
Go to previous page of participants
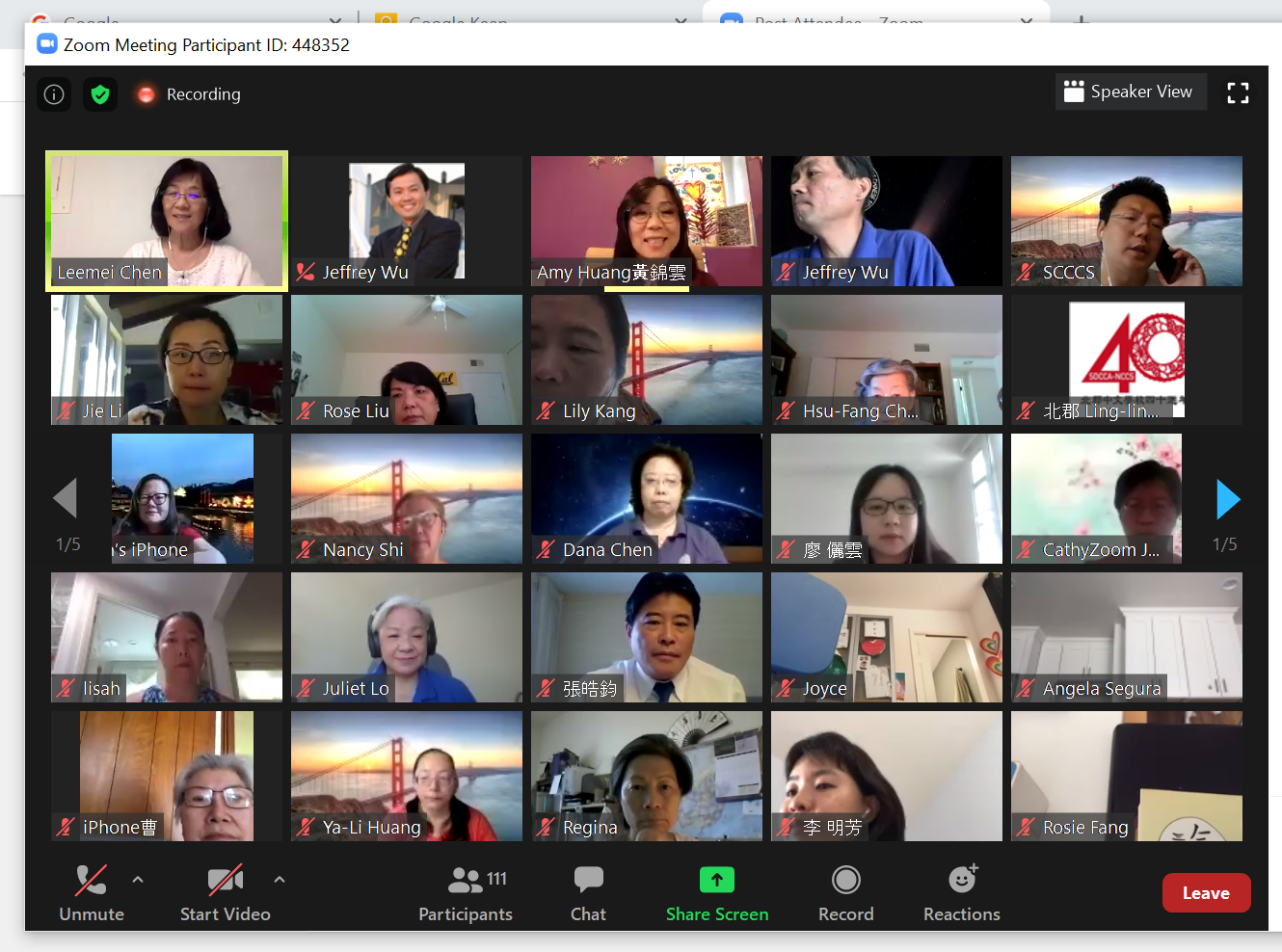[x=65, y=499]
